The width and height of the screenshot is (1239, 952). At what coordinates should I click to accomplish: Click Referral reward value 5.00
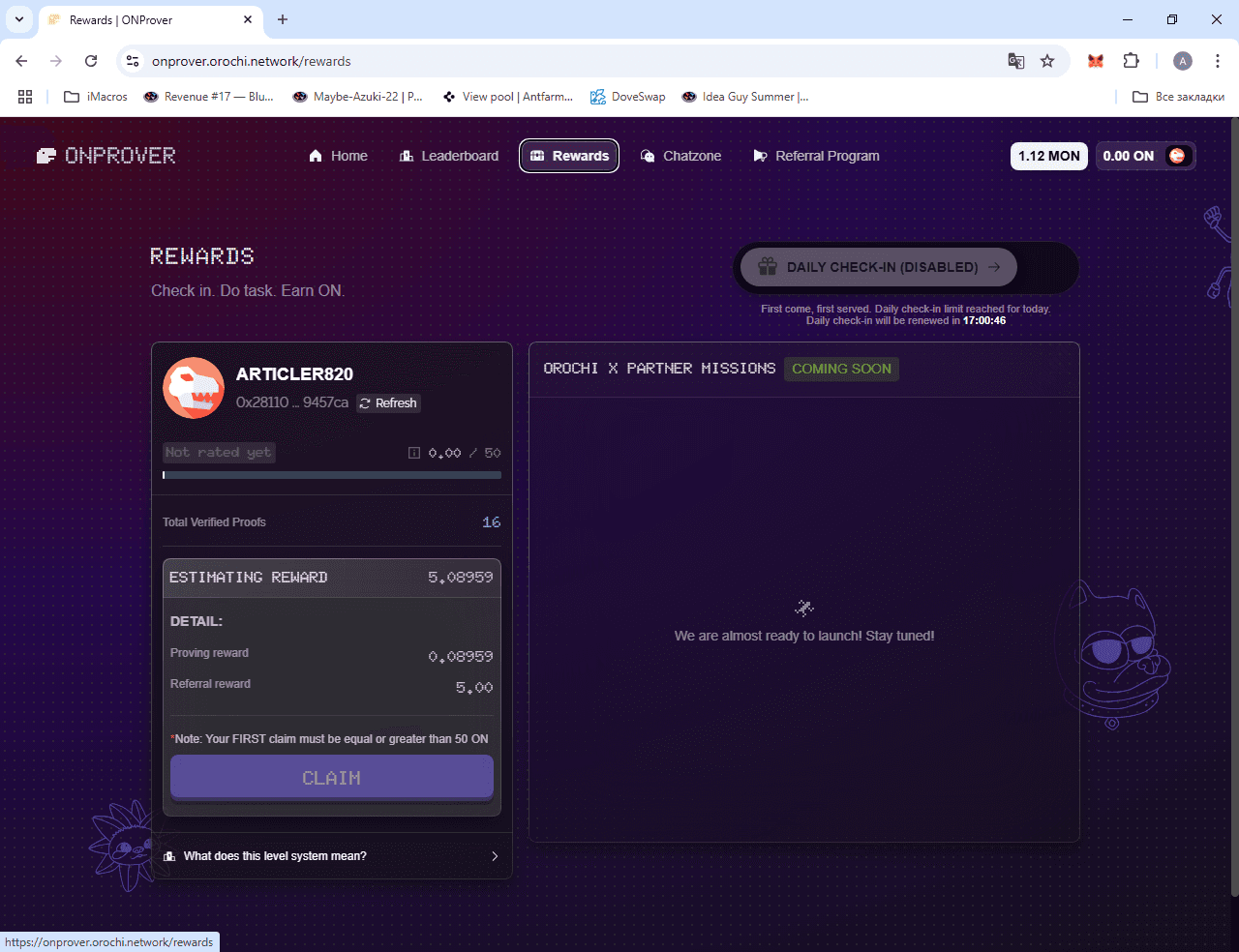pos(474,688)
